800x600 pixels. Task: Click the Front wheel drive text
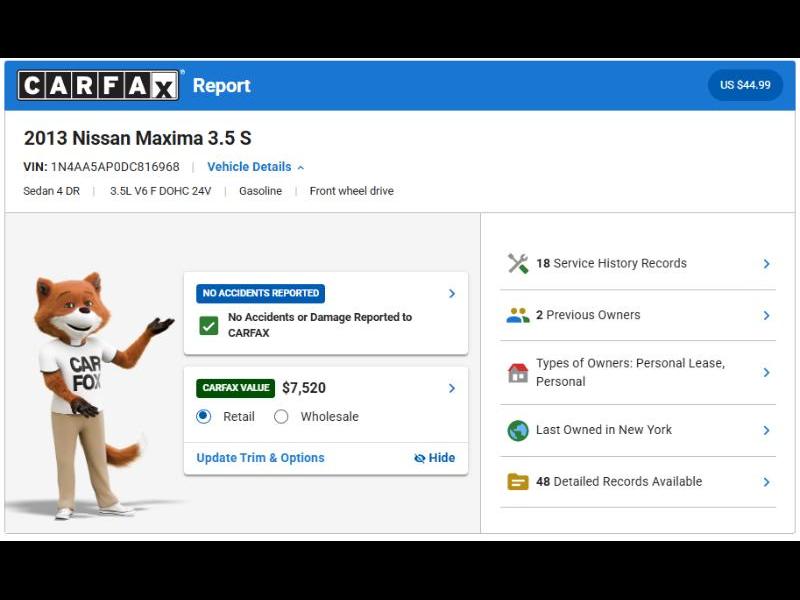click(352, 191)
